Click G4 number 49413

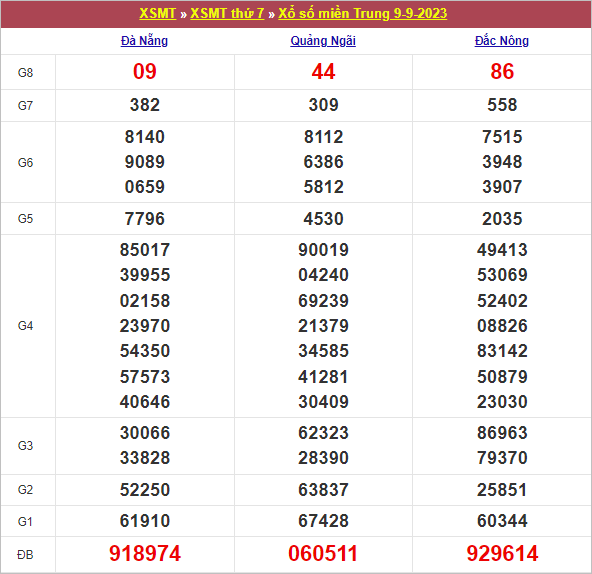click(502, 250)
